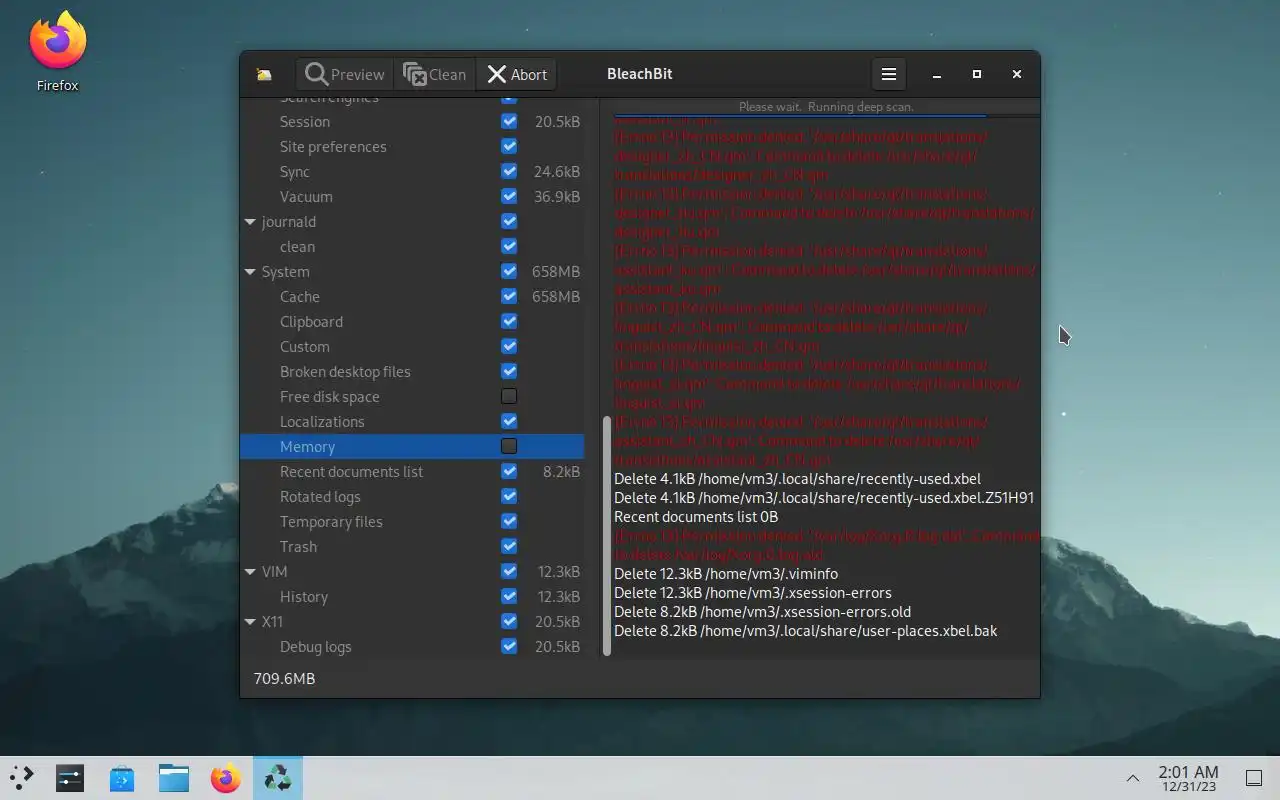Uncheck the Temporary files checkbox

click(509, 521)
